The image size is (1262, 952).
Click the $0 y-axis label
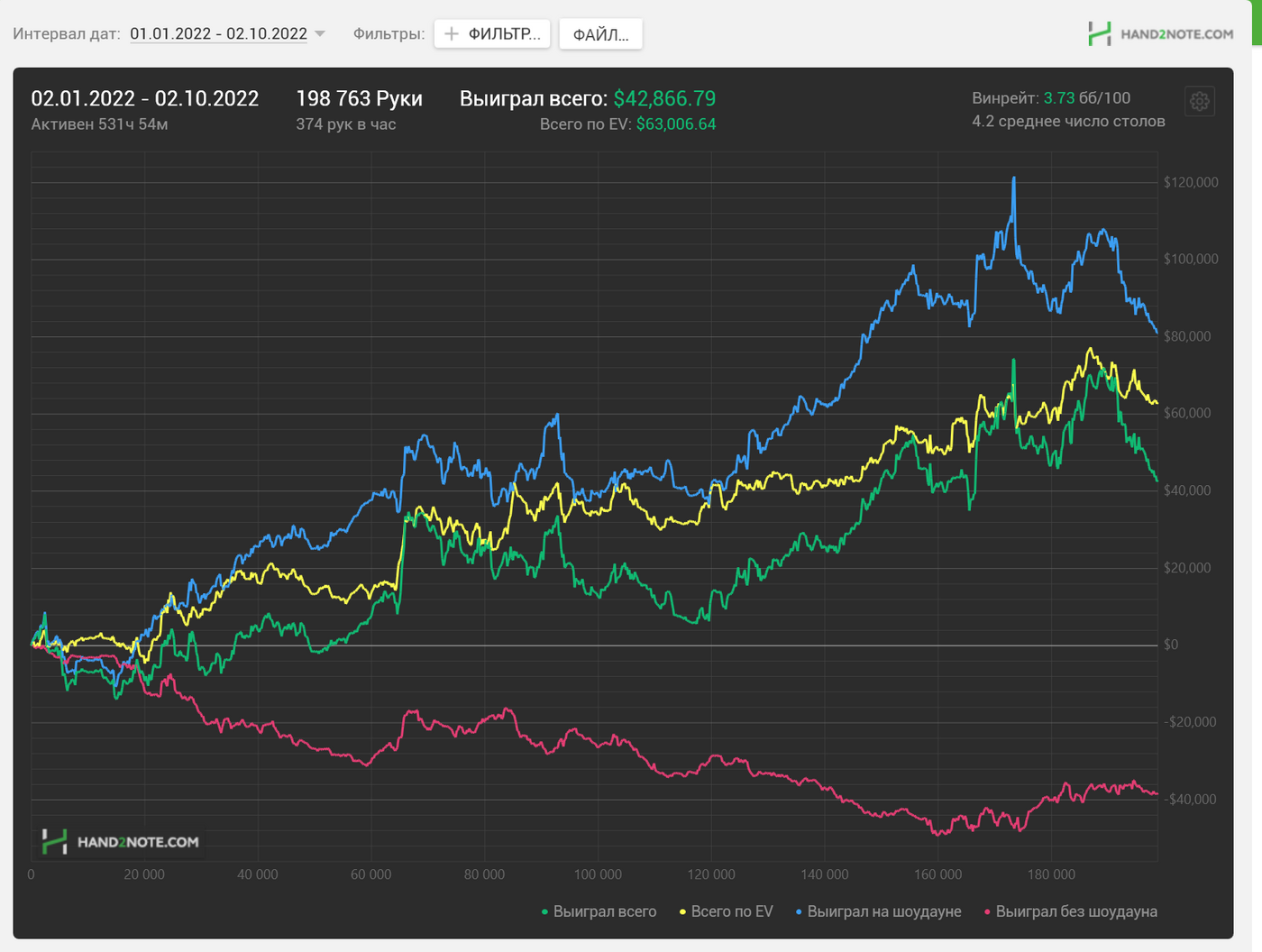[x=1171, y=645]
